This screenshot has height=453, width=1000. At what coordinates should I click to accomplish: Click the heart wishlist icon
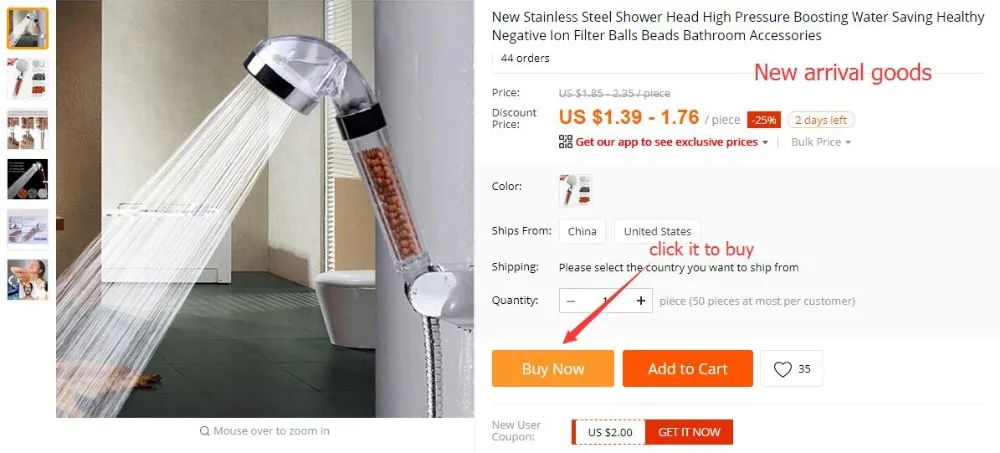coord(783,369)
